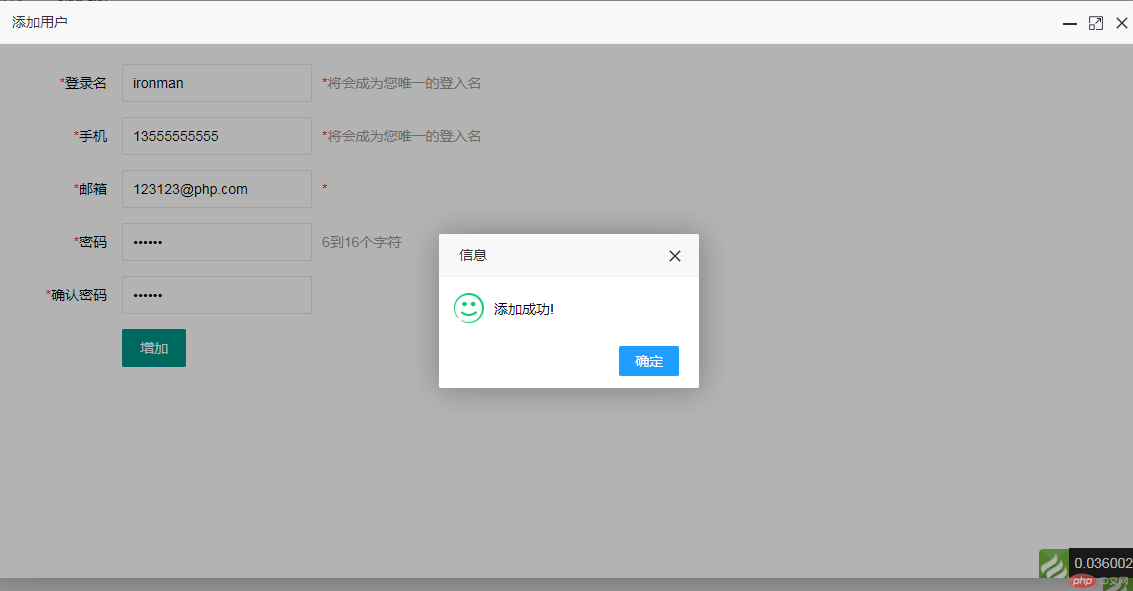The height and width of the screenshot is (591, 1133).
Task: Click the fullscreen expand icon in title bar
Action: tap(1096, 22)
